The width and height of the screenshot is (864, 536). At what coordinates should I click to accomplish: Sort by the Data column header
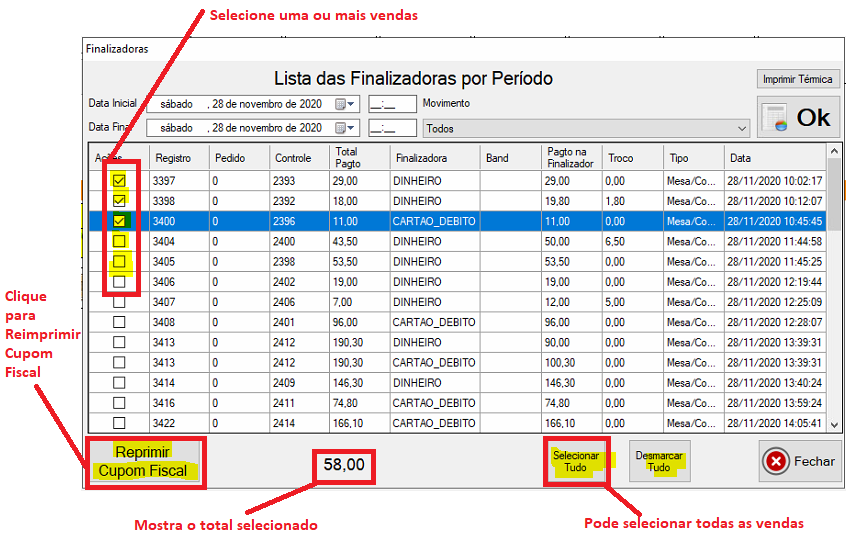click(x=775, y=158)
